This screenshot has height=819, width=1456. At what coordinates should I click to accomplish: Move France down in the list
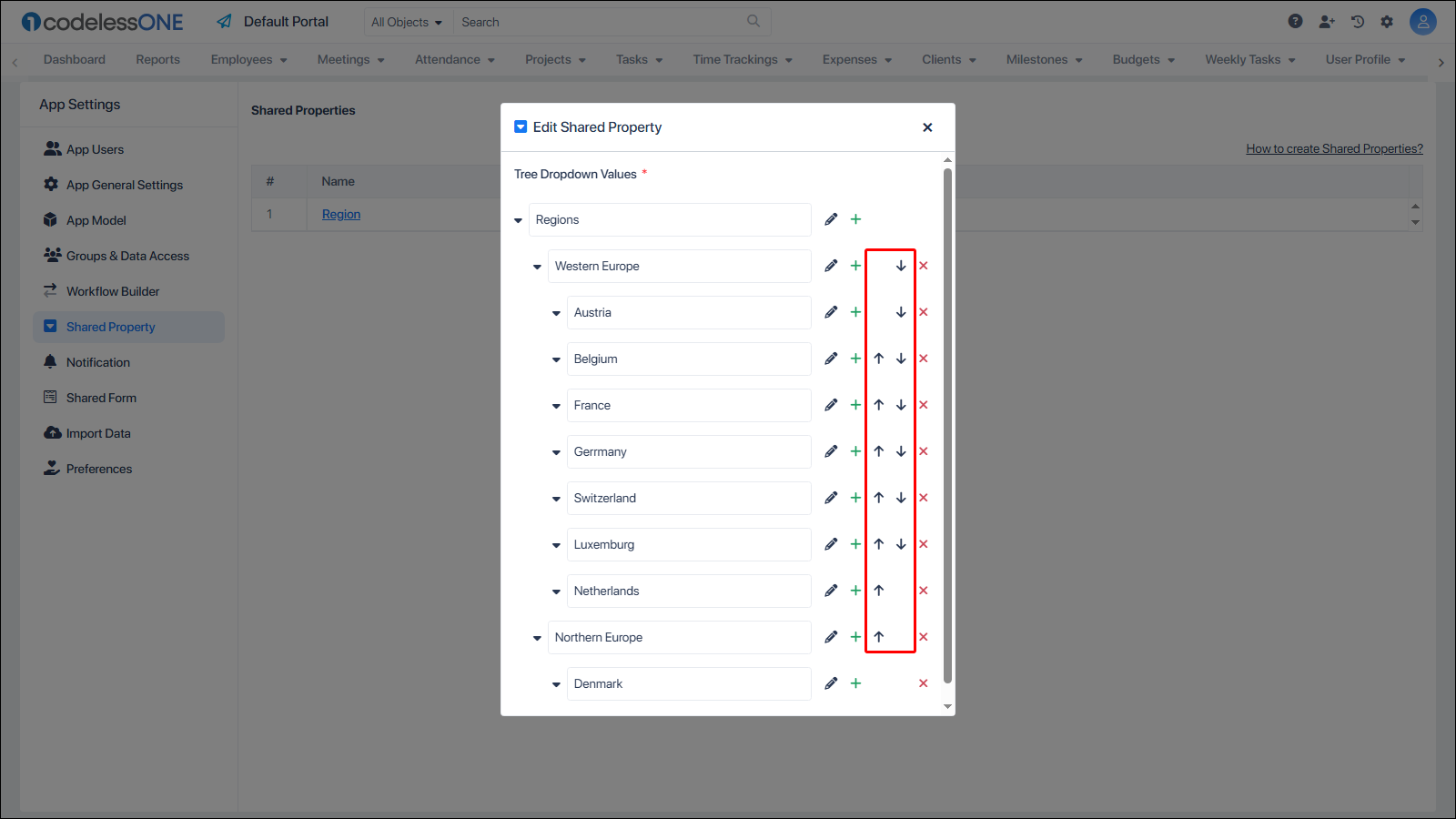coord(901,405)
